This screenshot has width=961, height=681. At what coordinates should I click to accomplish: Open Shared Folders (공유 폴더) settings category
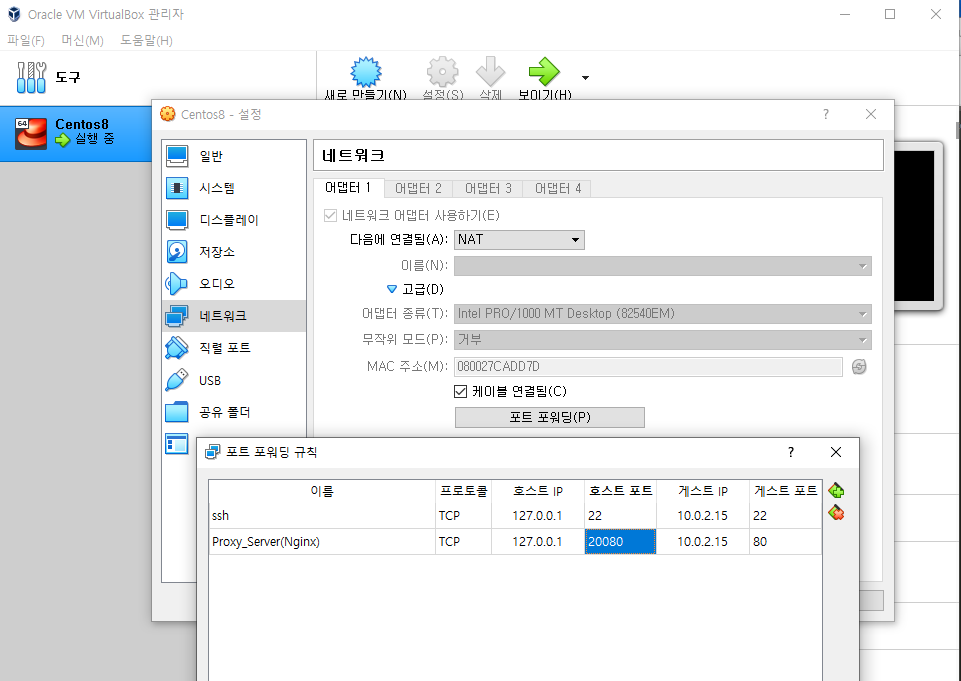(234, 412)
